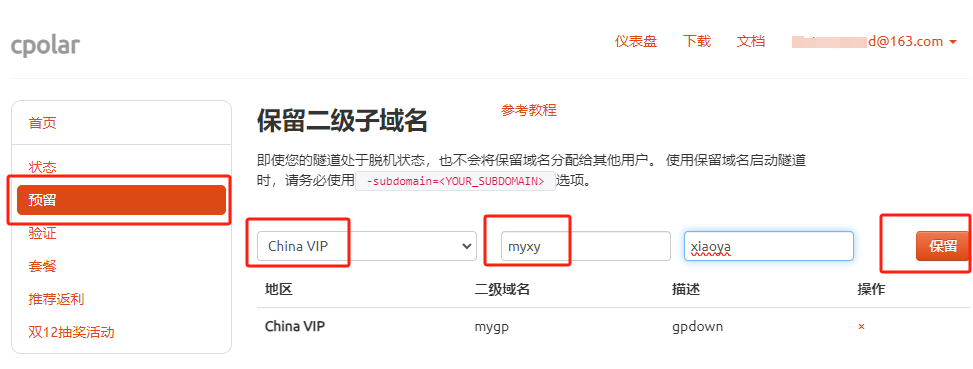Screen dimensions: 973x369
Task: Expand the account email dropdown menu
Action: 875,42
